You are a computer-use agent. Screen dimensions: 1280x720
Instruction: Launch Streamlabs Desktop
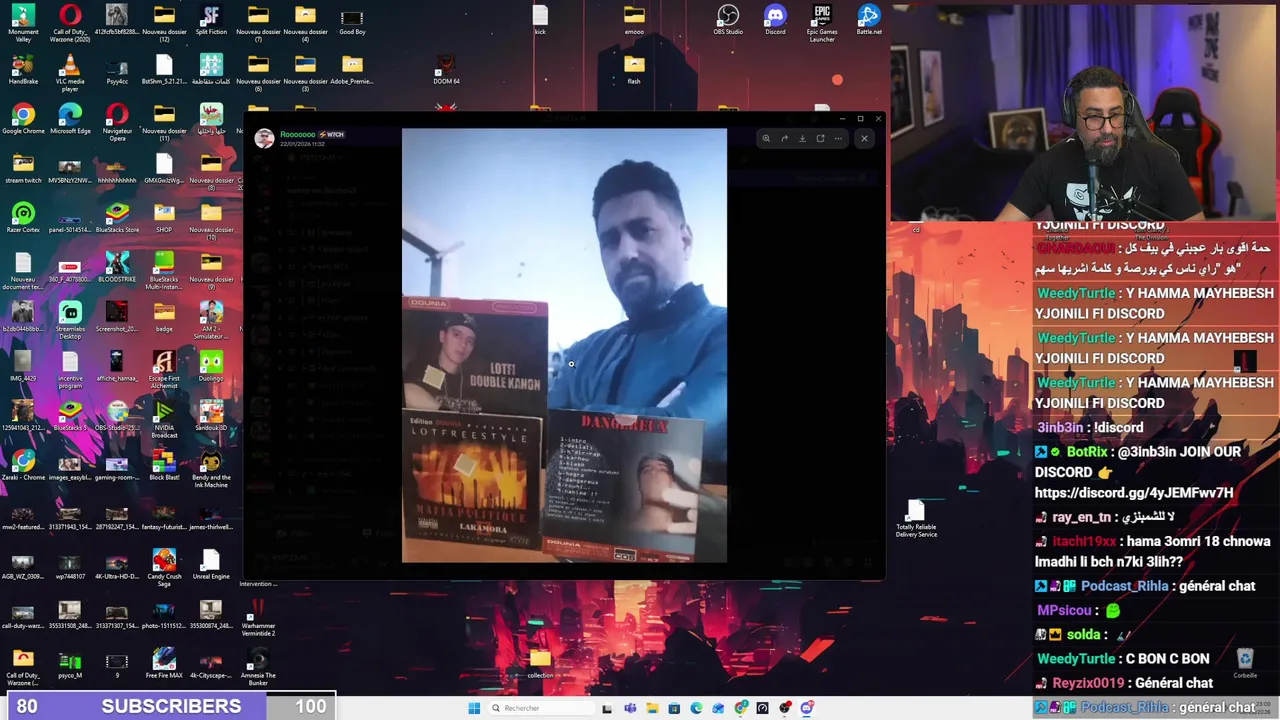coord(70,320)
